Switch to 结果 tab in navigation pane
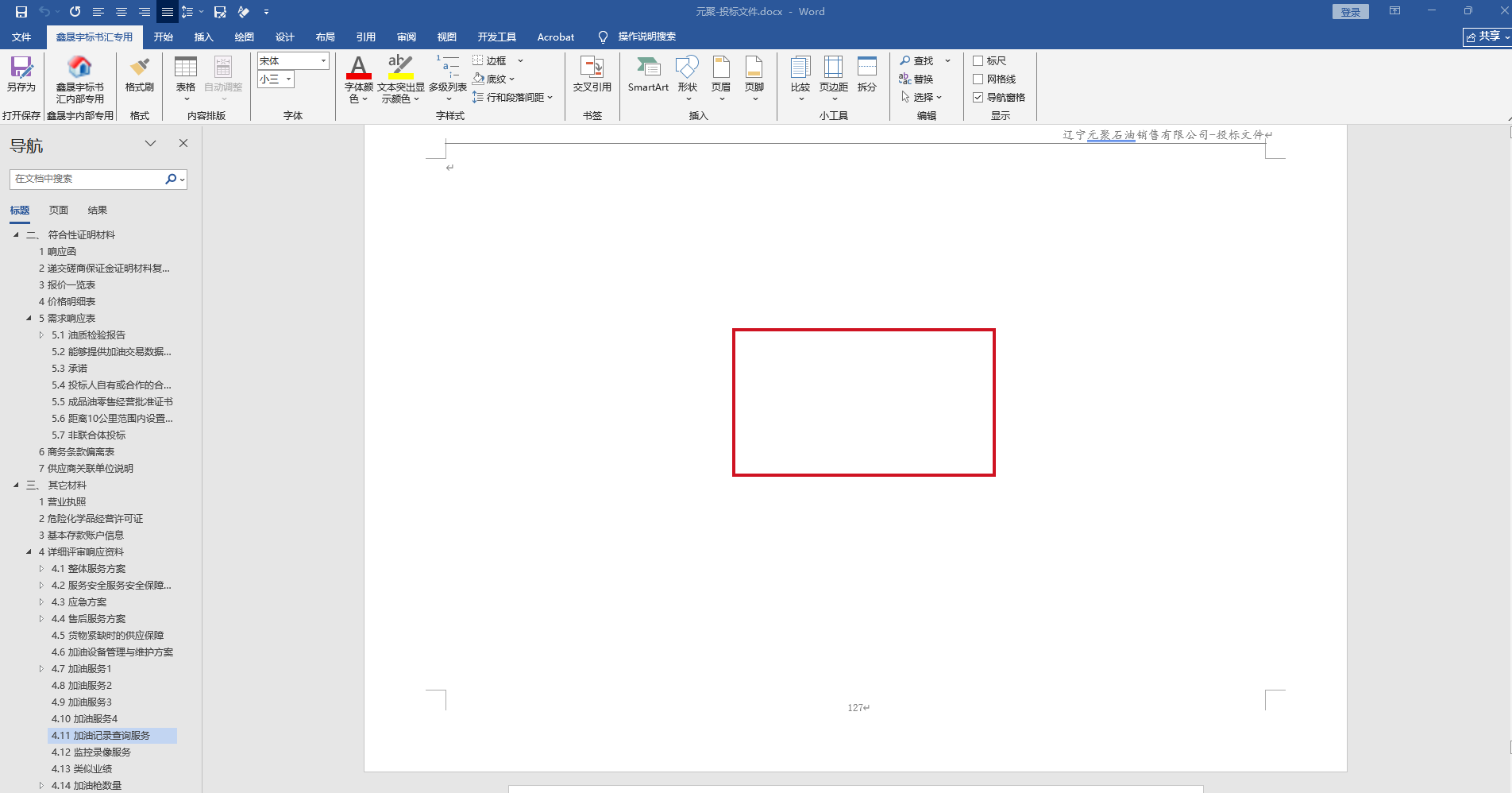1512x793 pixels. click(98, 211)
